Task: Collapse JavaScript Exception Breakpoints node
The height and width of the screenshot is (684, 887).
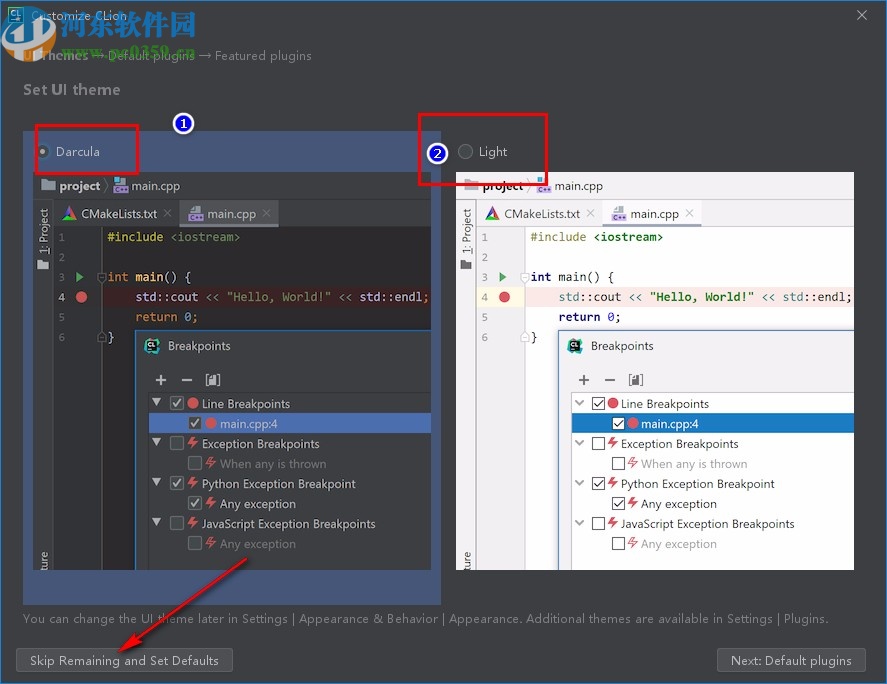Action: click(x=157, y=523)
